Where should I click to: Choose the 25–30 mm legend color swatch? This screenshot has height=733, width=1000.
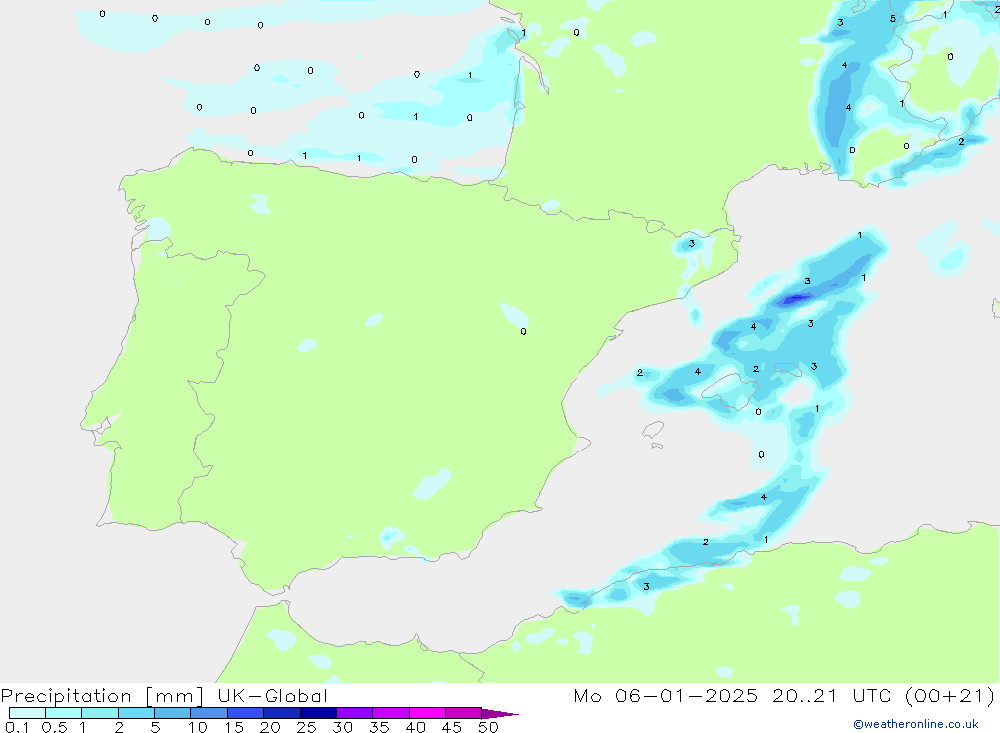tap(318, 713)
